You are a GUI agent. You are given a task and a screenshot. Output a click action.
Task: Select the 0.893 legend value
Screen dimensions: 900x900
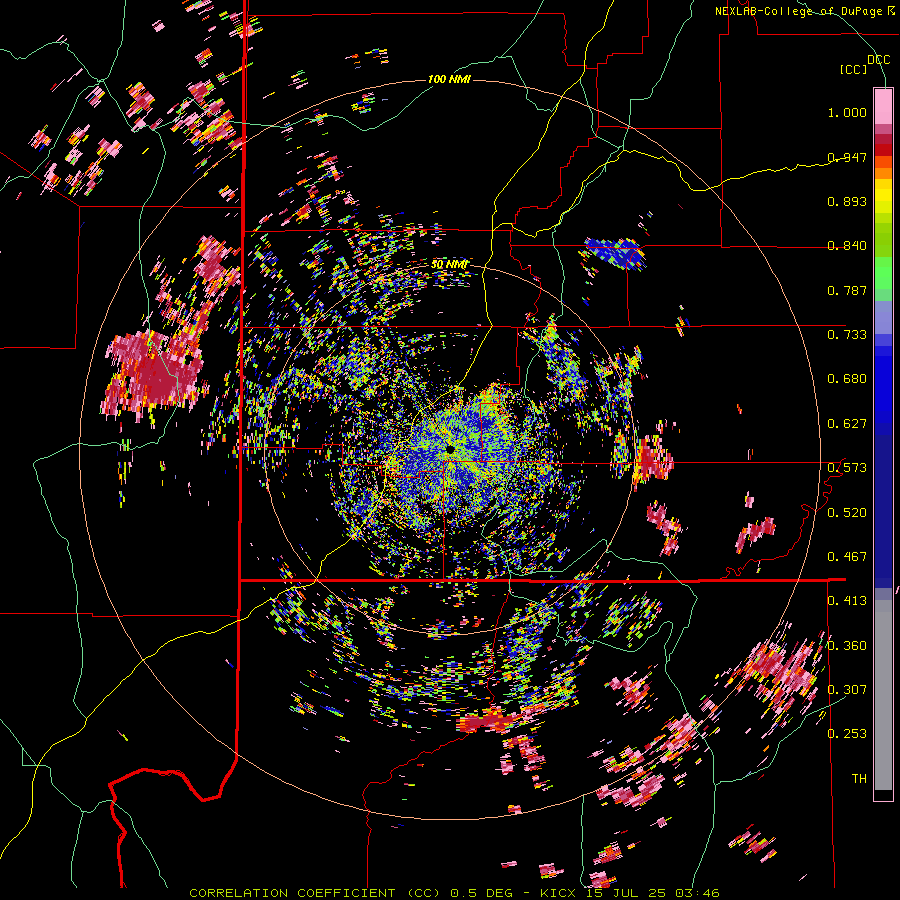(847, 201)
